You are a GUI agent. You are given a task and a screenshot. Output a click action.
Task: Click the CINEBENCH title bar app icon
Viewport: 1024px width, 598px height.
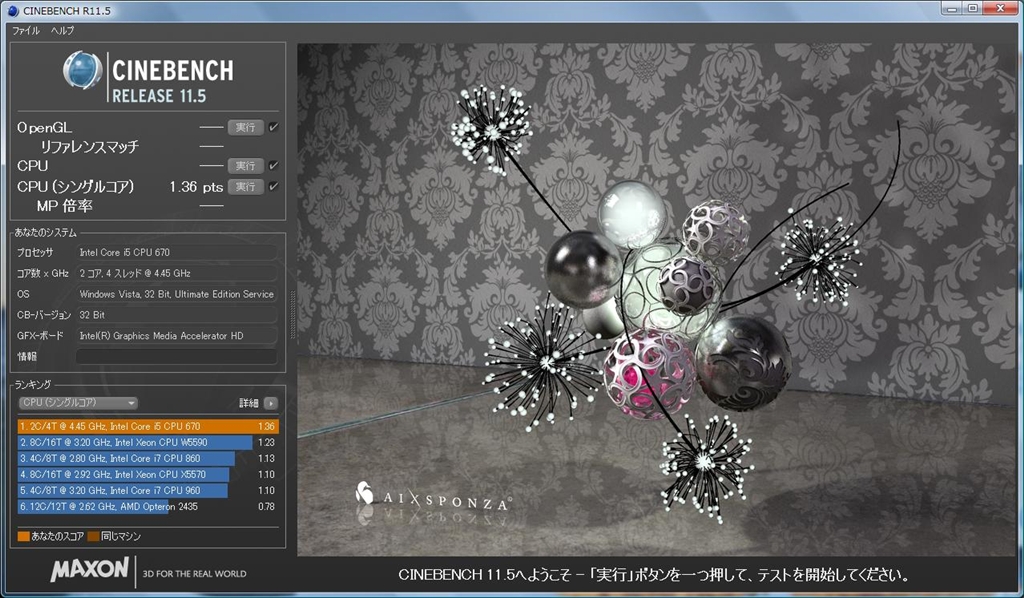[12, 10]
